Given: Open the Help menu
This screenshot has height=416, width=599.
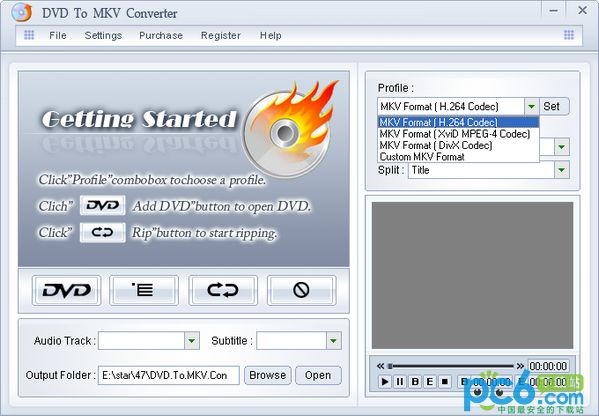Looking at the screenshot, I should (x=270, y=36).
